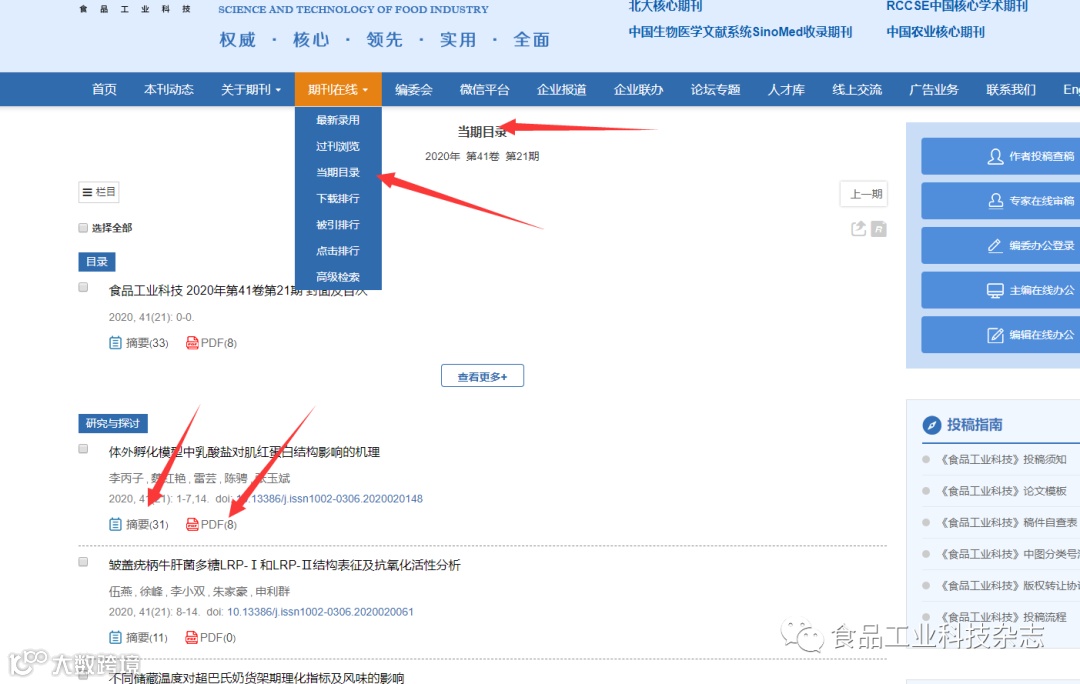Click 中国生物医学文献系统SinoMed收录期刊 text
This screenshot has width=1080, height=684.
point(740,32)
